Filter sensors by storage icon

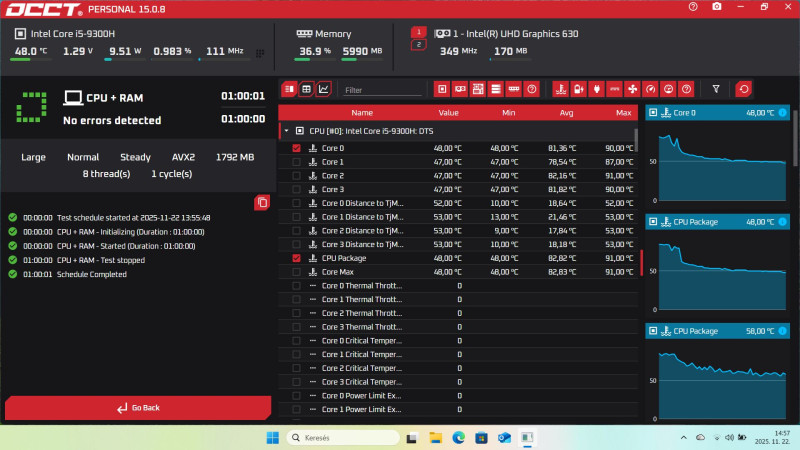(495, 89)
